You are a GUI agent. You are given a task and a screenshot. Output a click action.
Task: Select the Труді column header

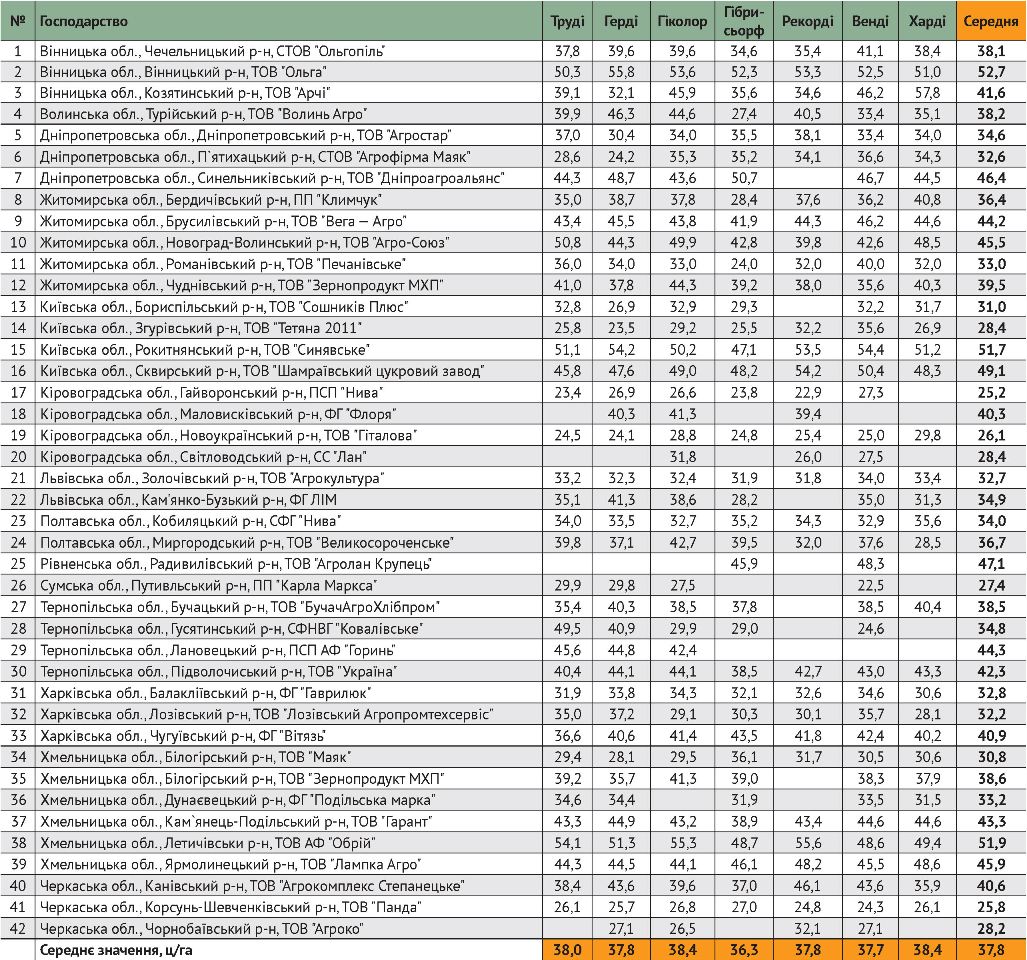(x=567, y=21)
